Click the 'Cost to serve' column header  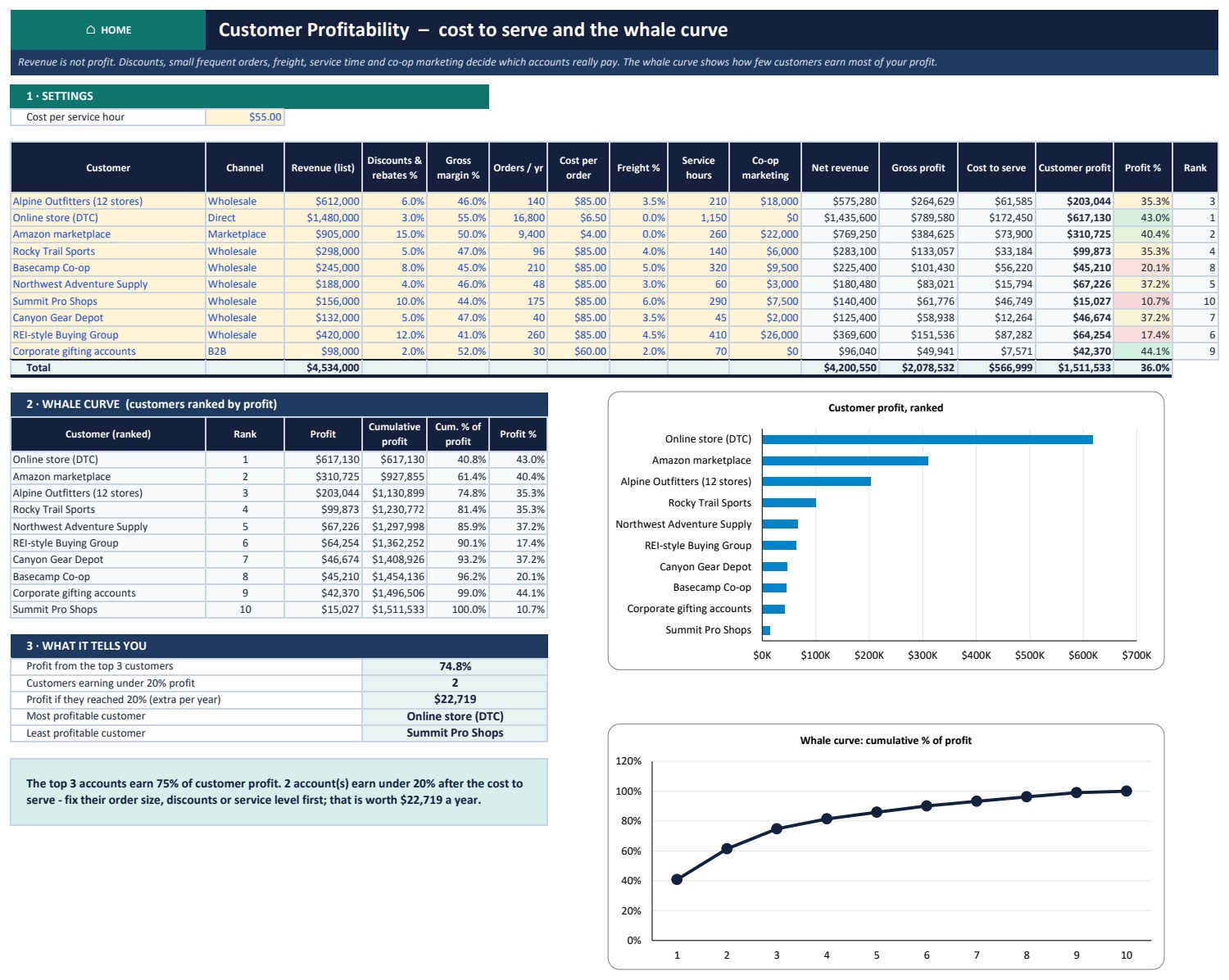pos(996,168)
